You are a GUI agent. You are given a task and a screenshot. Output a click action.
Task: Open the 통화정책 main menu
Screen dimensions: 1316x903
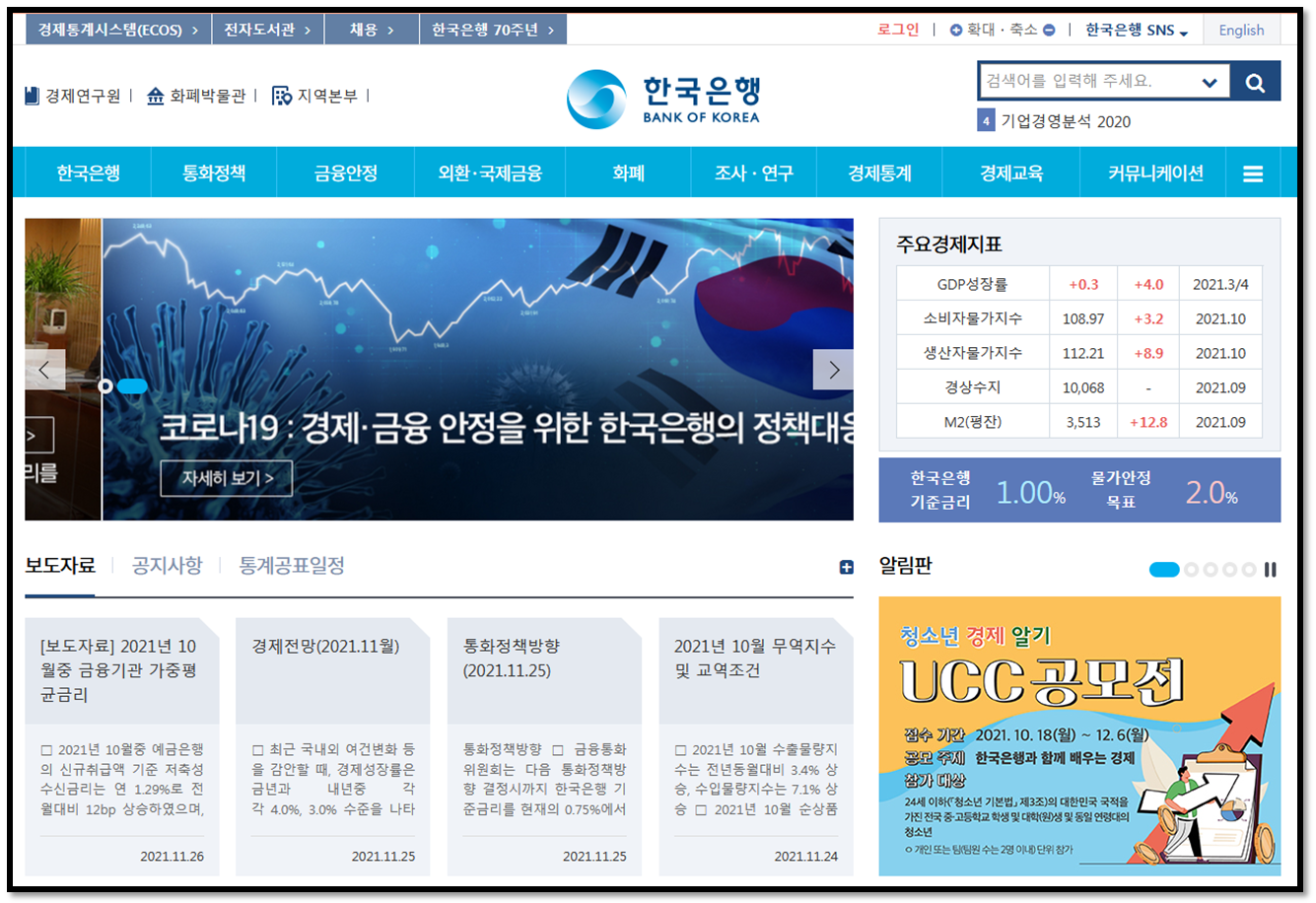coord(214,174)
